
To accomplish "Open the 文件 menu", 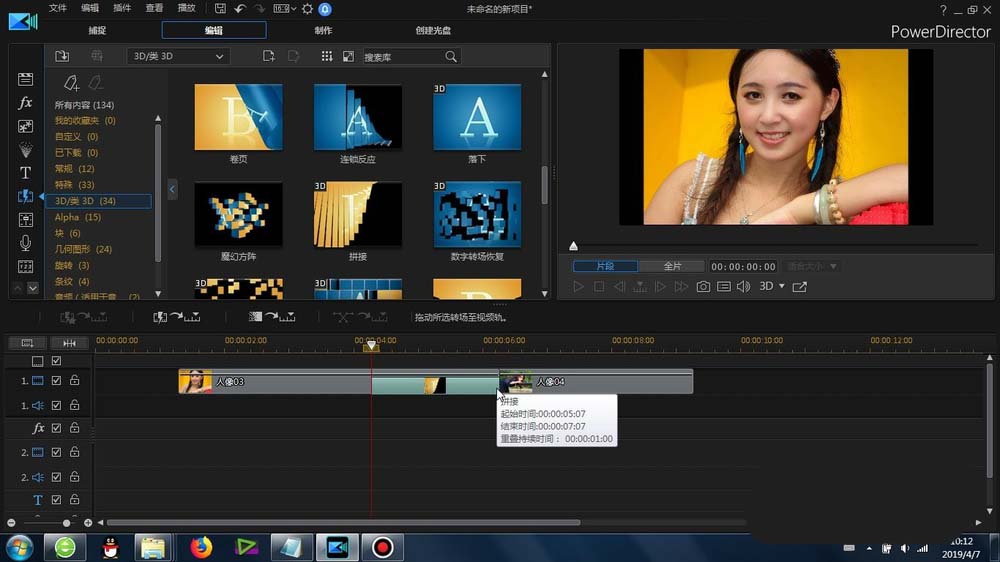I will coord(58,9).
